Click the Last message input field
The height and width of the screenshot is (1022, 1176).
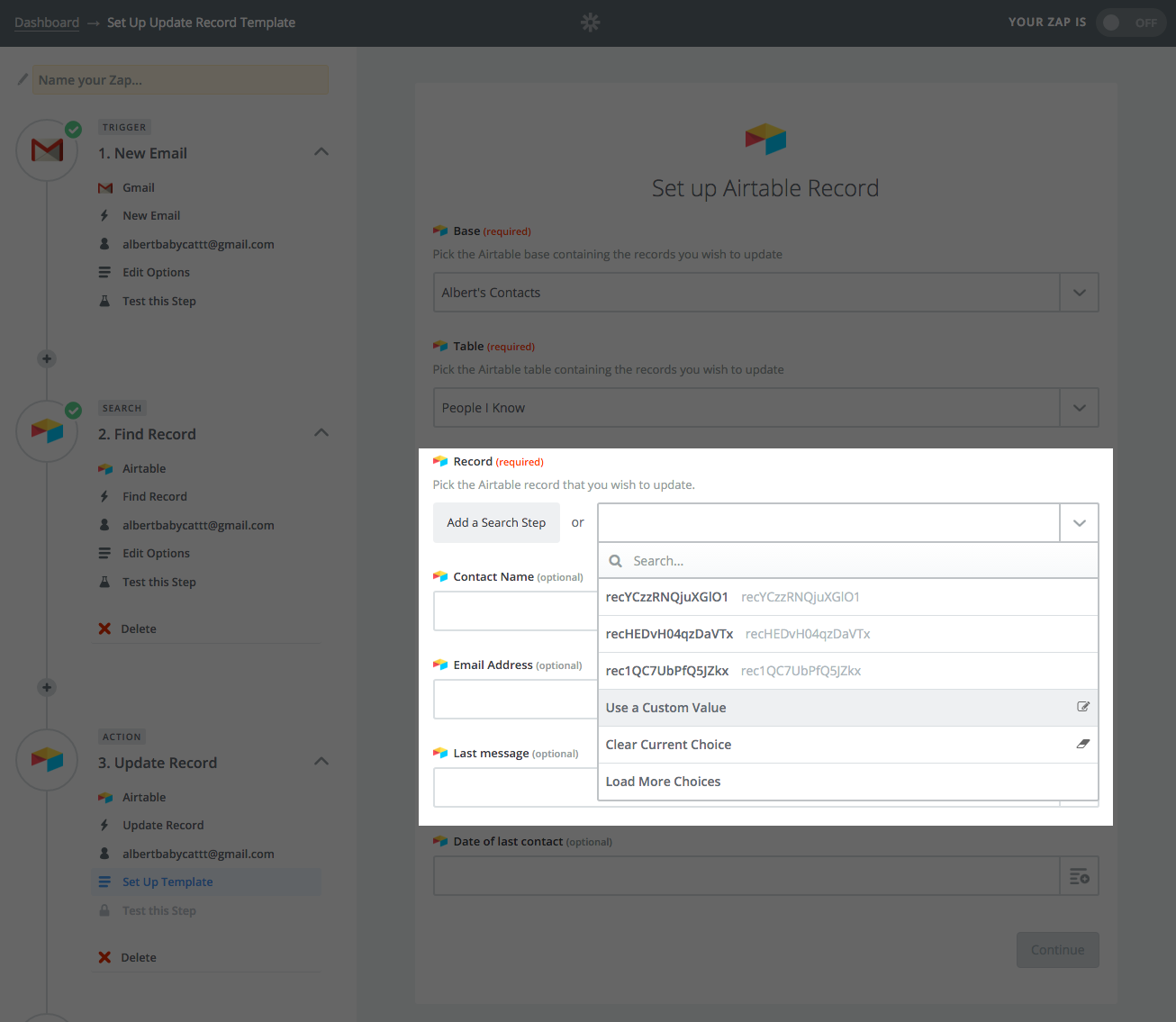point(516,788)
